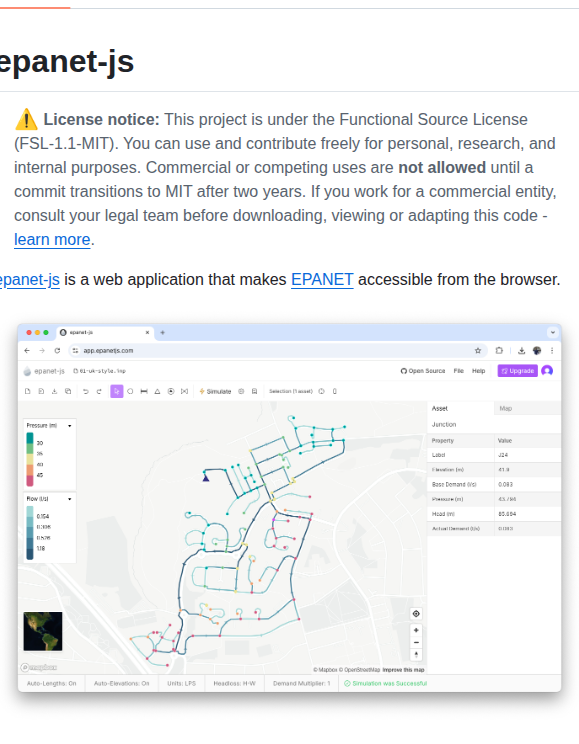This screenshot has width=579, height=744.
Task: Click the Junction asset type heading
Action: 444,425
